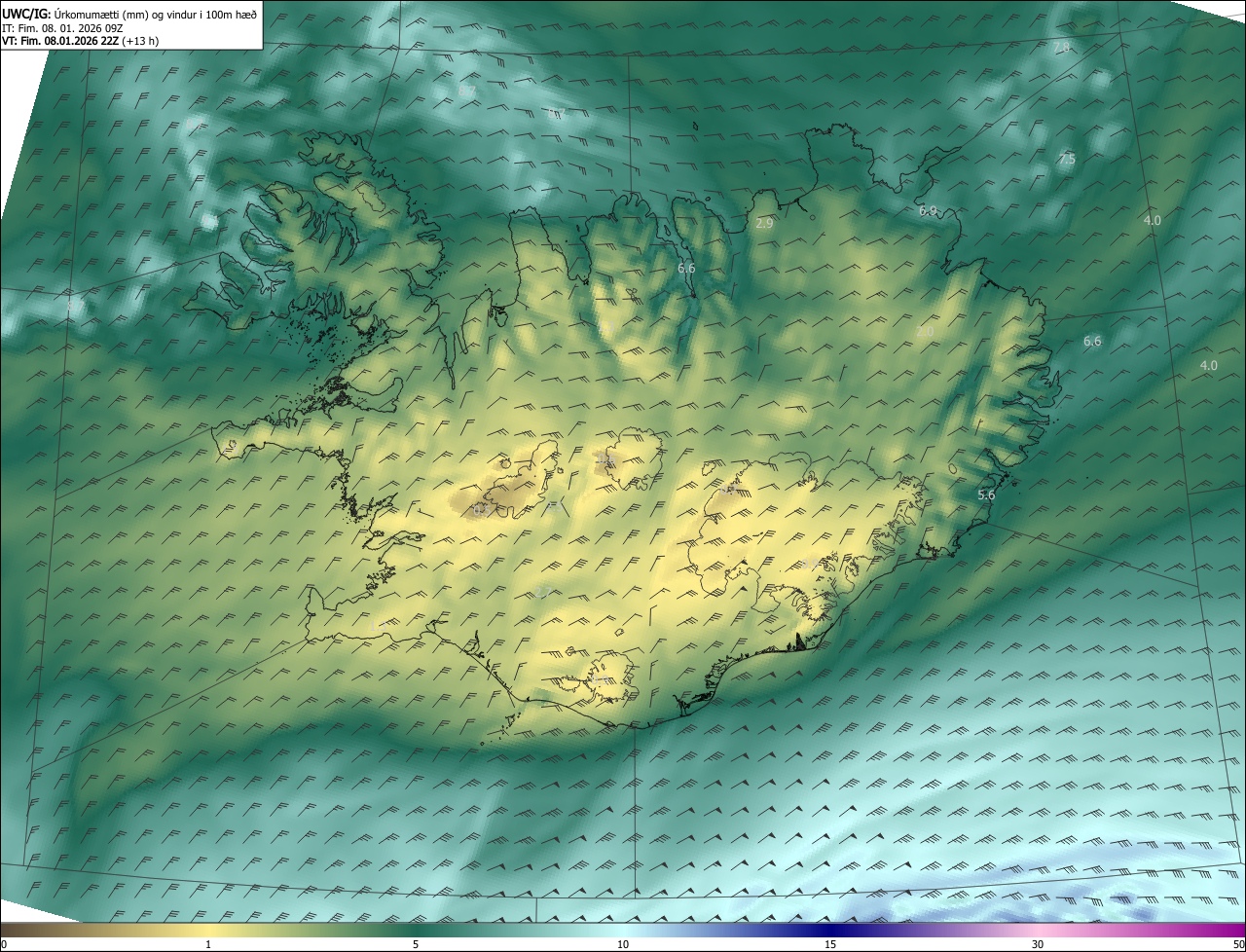Click the '10' tick on the colour scale

pyautogui.click(x=623, y=944)
